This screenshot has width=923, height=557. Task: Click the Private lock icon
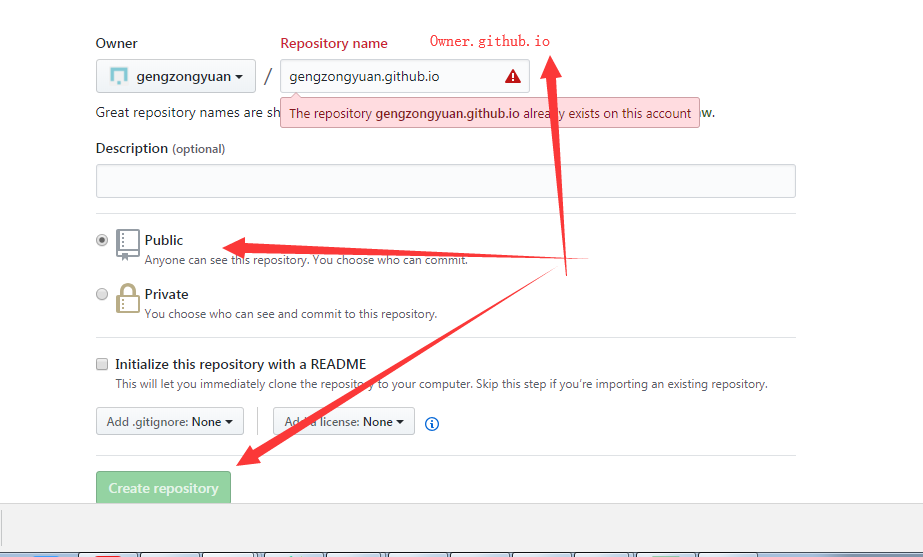127,299
